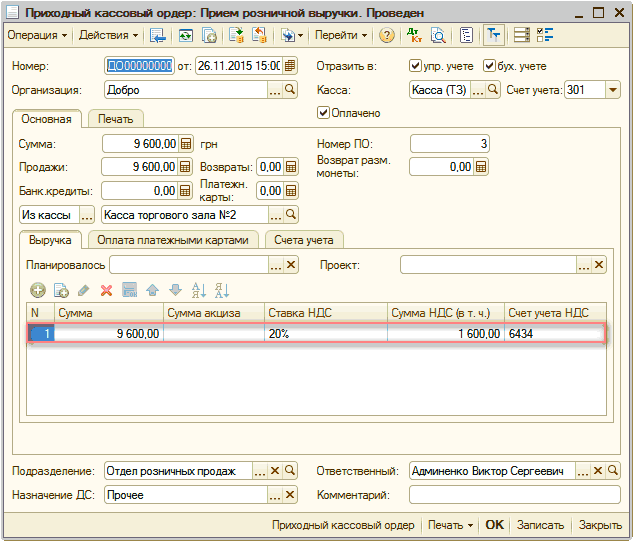633x541 pixels.
Task: Sort rows ascending with the A-Z icon
Action: pos(198,290)
